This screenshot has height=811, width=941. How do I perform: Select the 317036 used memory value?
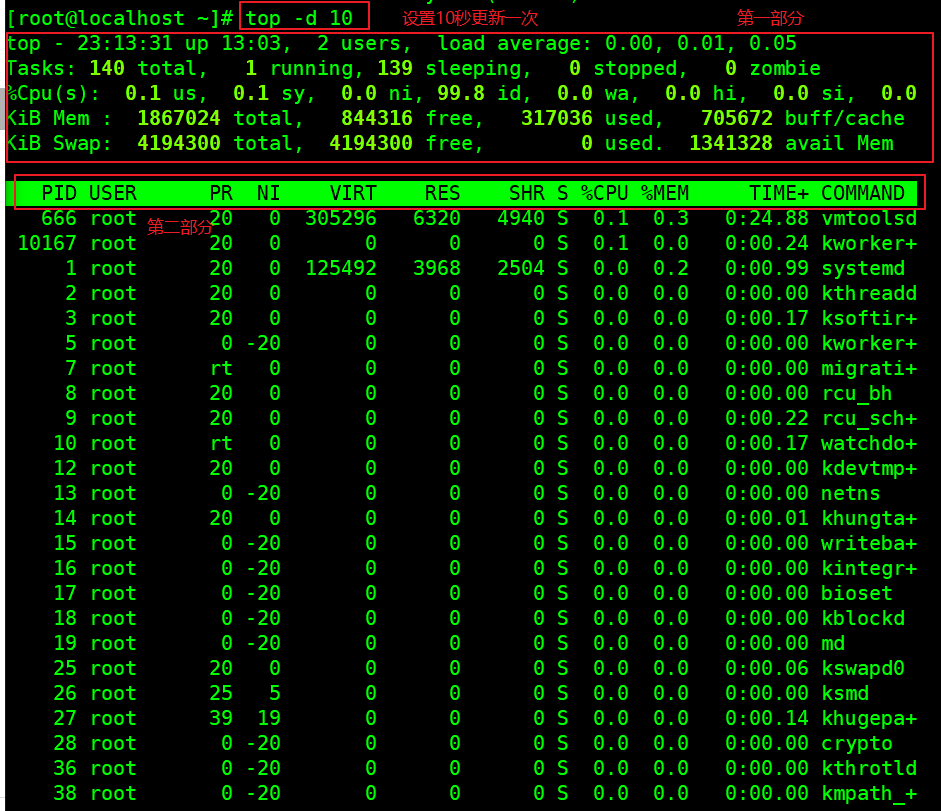tap(557, 118)
